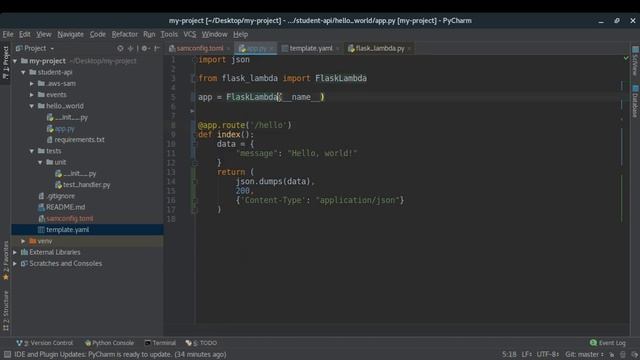640x360 pixels.
Task: Open the Run menu
Action: pyautogui.click(x=149, y=34)
